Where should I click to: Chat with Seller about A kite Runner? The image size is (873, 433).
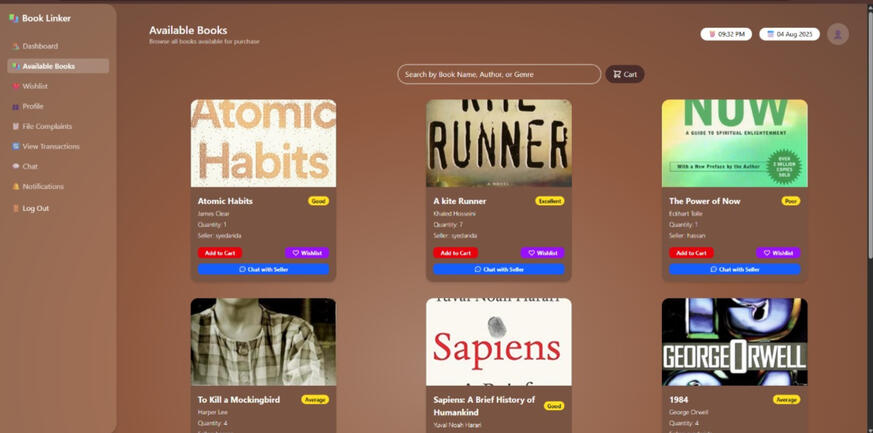click(x=499, y=269)
